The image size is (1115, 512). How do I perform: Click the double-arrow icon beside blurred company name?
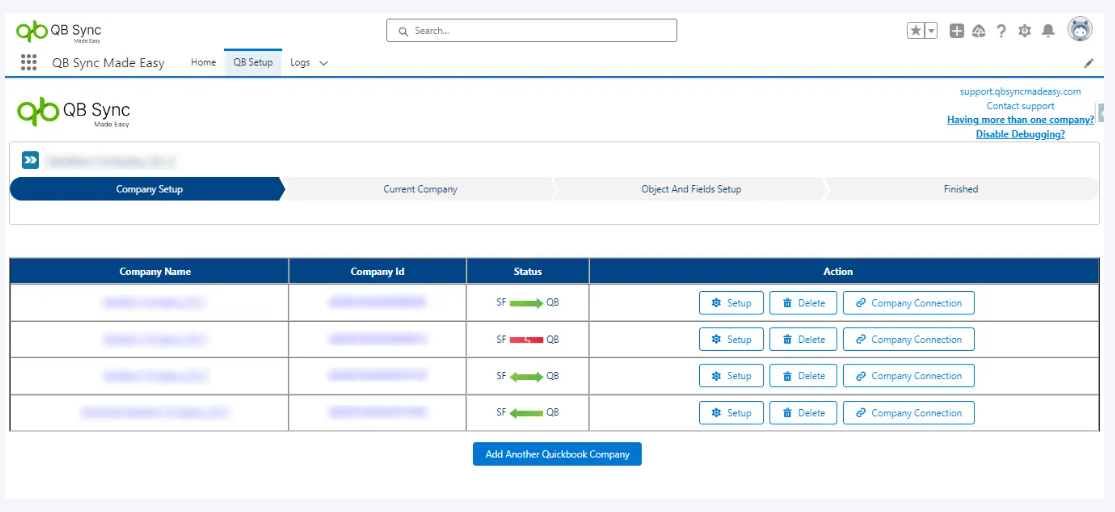(30, 160)
